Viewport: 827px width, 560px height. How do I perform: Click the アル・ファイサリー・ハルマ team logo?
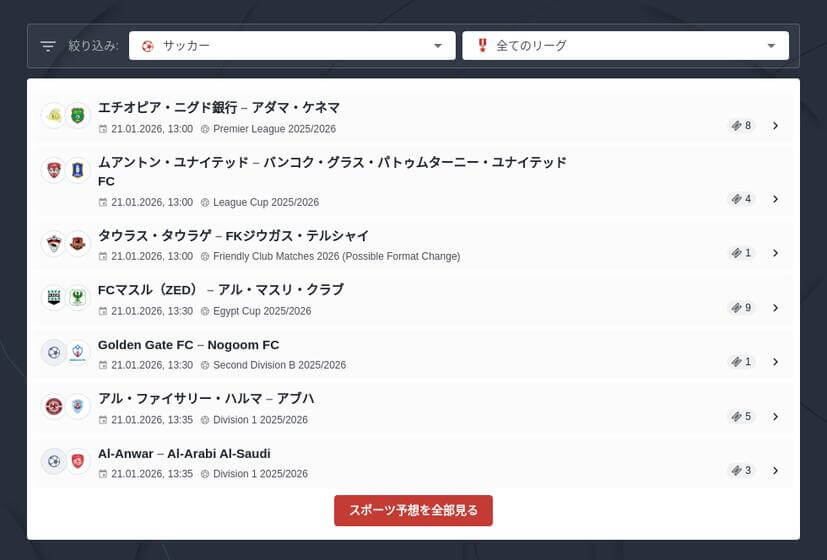click(54, 407)
